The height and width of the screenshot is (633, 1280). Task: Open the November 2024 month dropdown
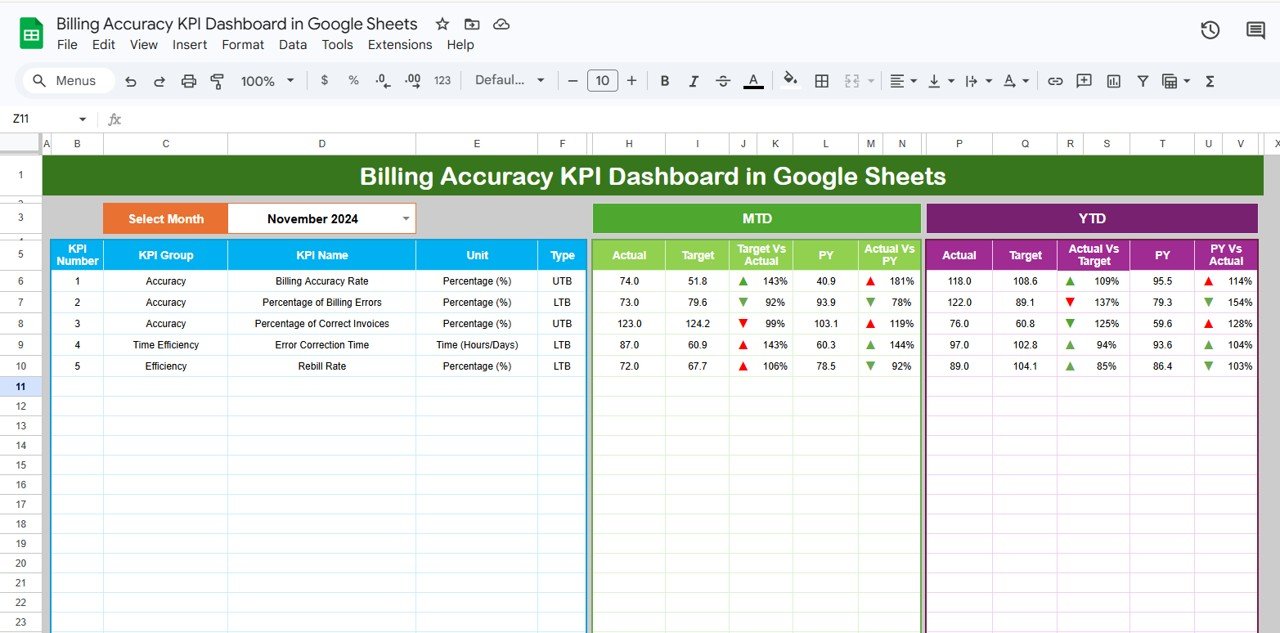coord(404,217)
